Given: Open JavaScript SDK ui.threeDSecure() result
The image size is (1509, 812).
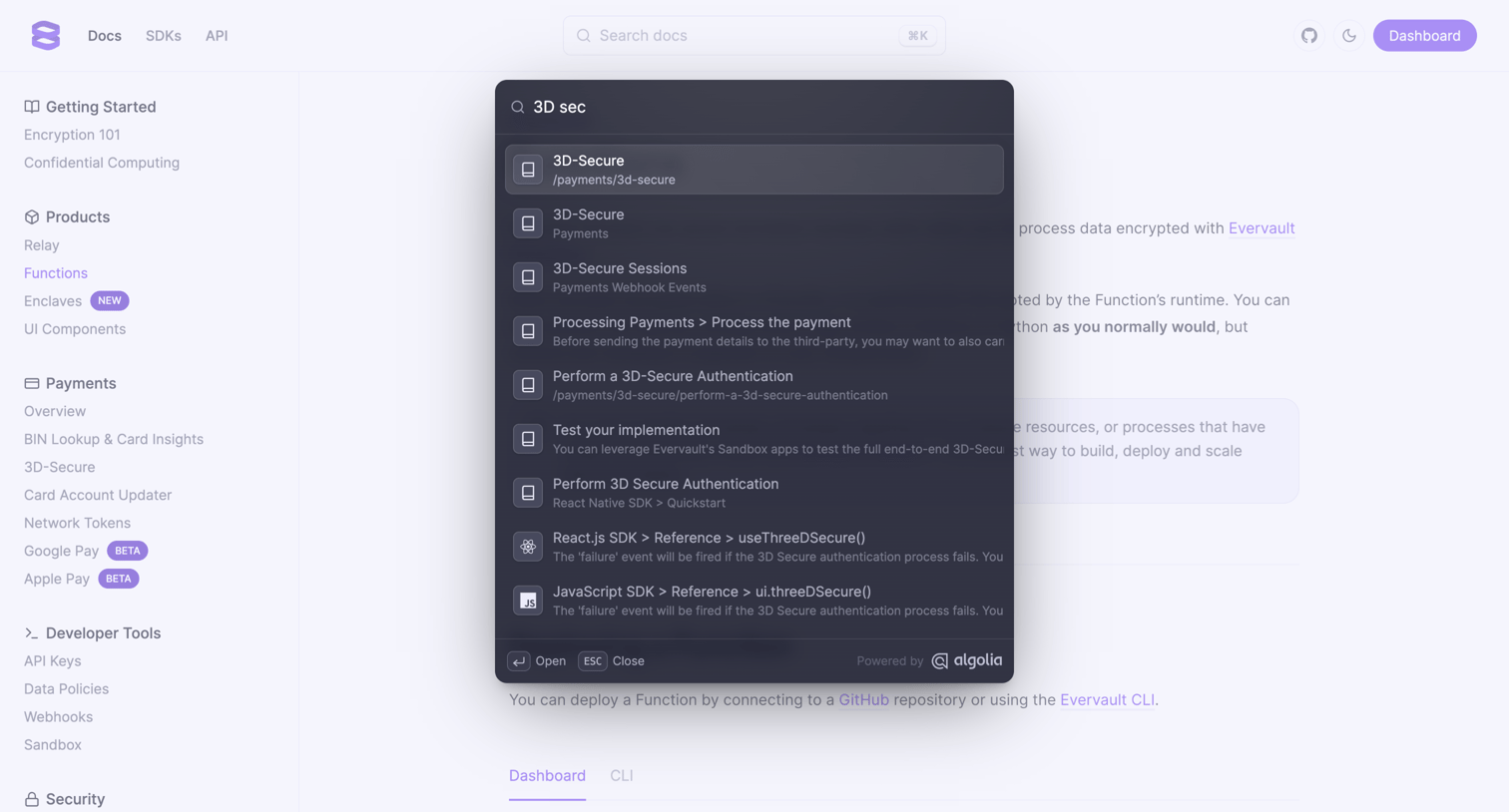Looking at the screenshot, I should [x=754, y=601].
